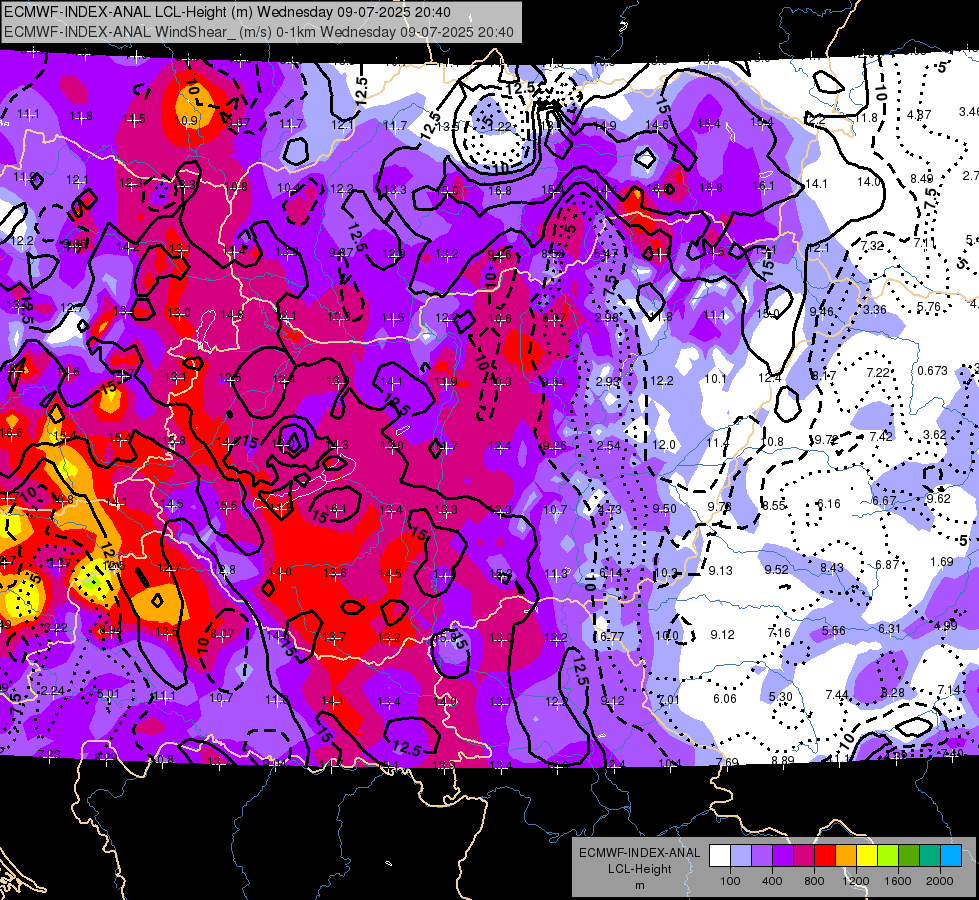979x900 pixels.
Task: Click the grid value 2.24
Action: 52,691
